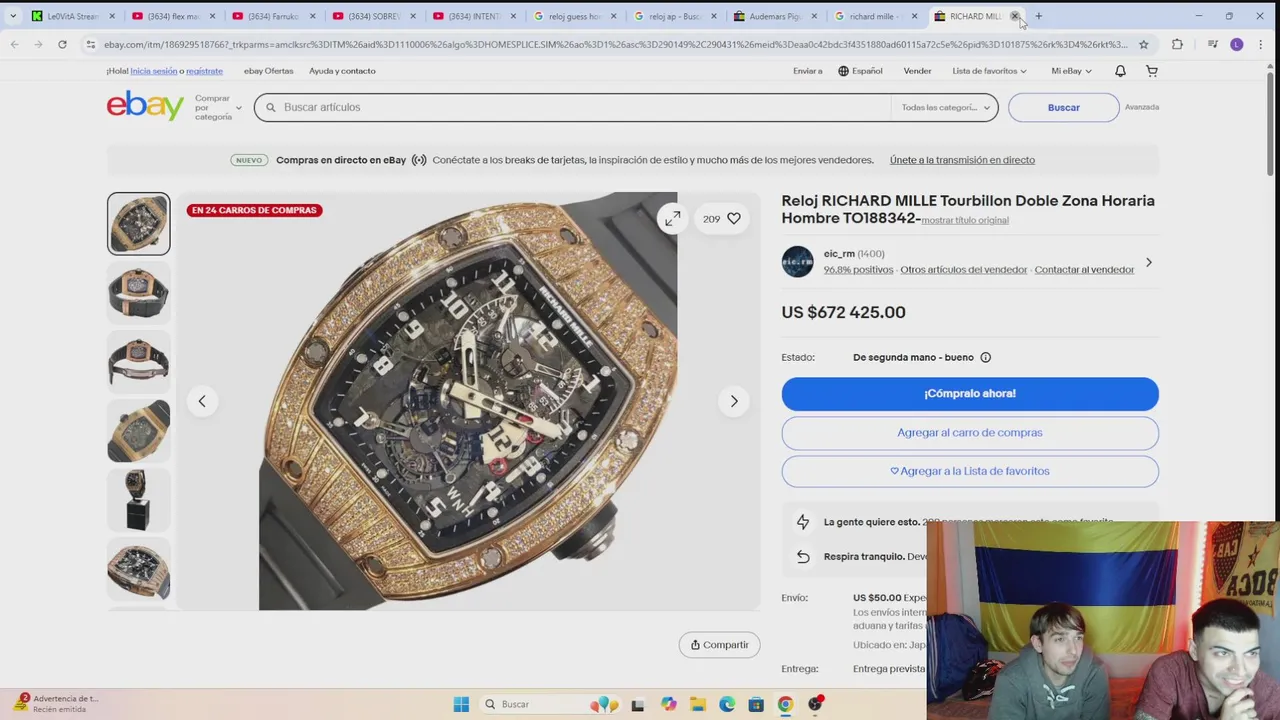Image resolution: width=1280 pixels, height=720 pixels.
Task: Select the first watch thumbnail
Action: [x=138, y=224]
